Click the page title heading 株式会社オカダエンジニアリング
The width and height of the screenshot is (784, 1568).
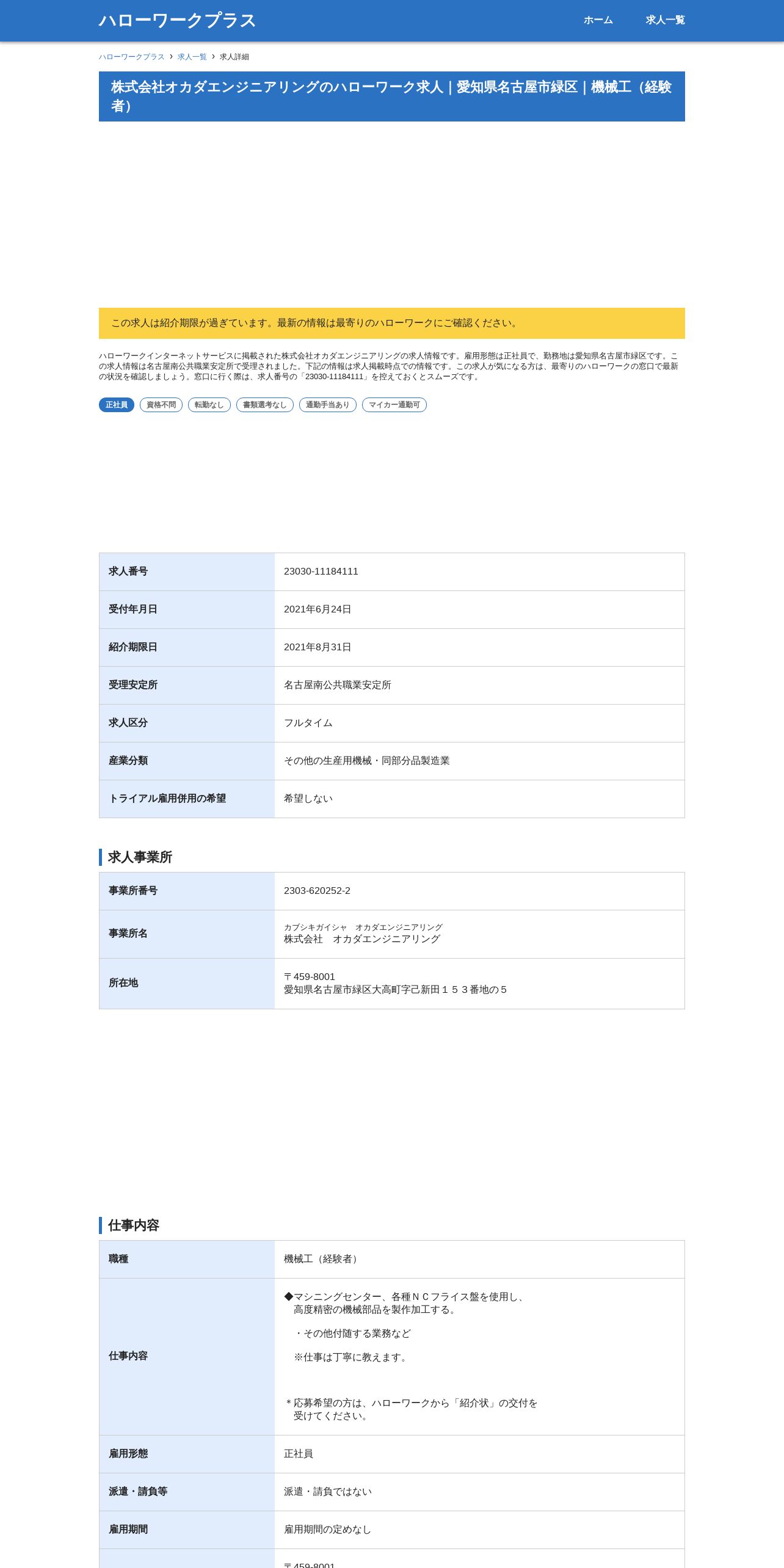click(x=392, y=96)
